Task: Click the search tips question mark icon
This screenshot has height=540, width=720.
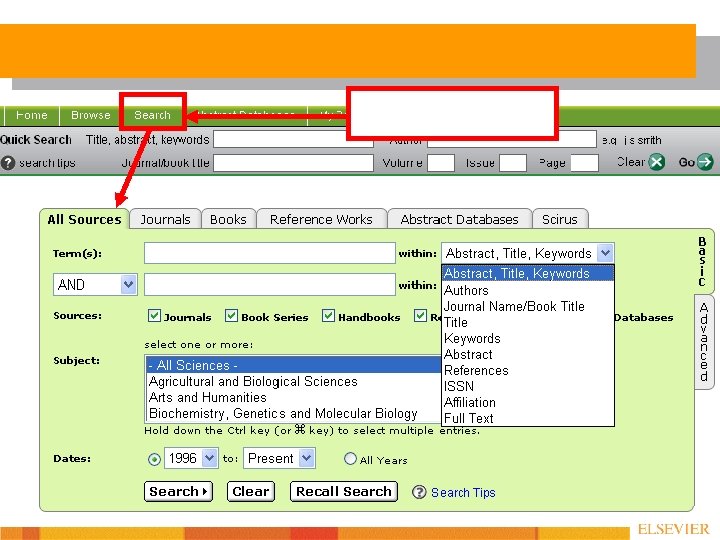Action: (8, 163)
